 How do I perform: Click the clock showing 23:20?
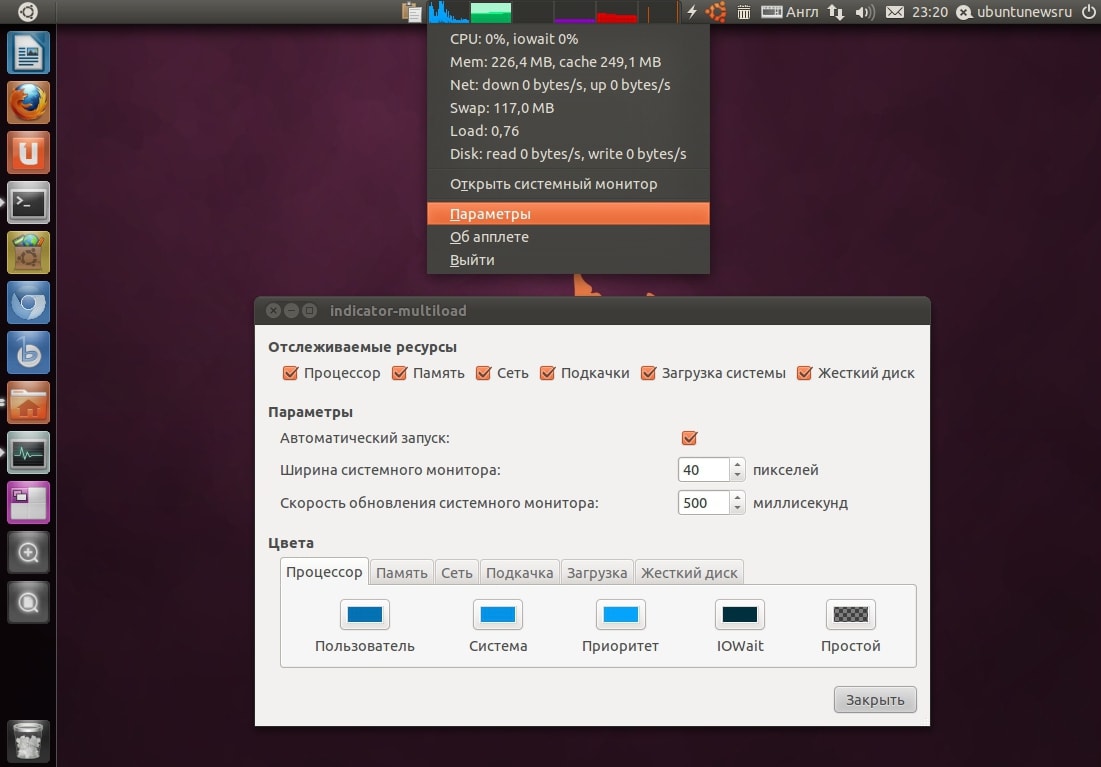coord(930,12)
